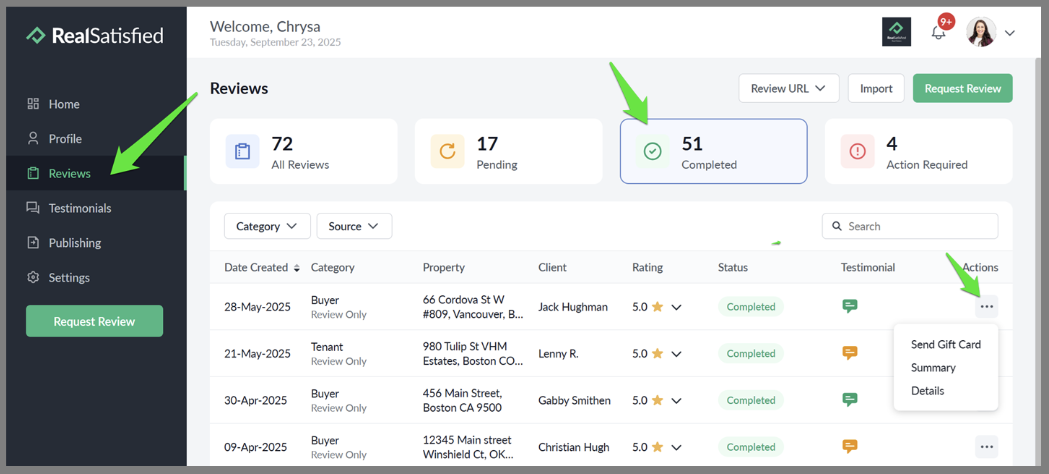Image resolution: width=1049 pixels, height=474 pixels.
Task: Open actions ellipsis for Jack Hughman row
Action: coord(986,307)
